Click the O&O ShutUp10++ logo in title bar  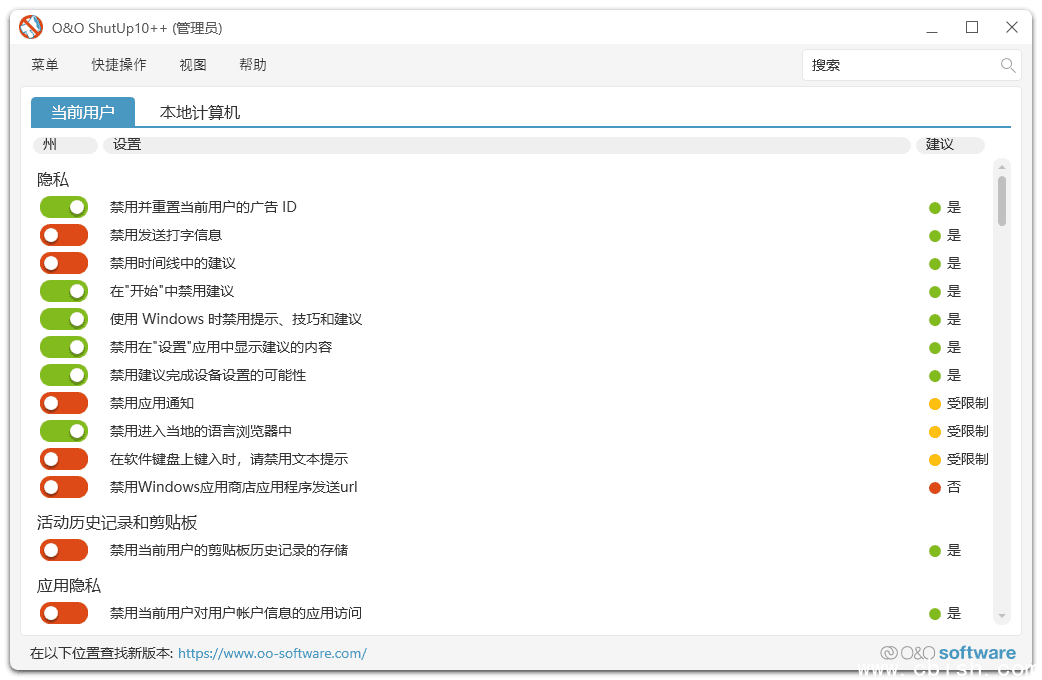[30, 27]
